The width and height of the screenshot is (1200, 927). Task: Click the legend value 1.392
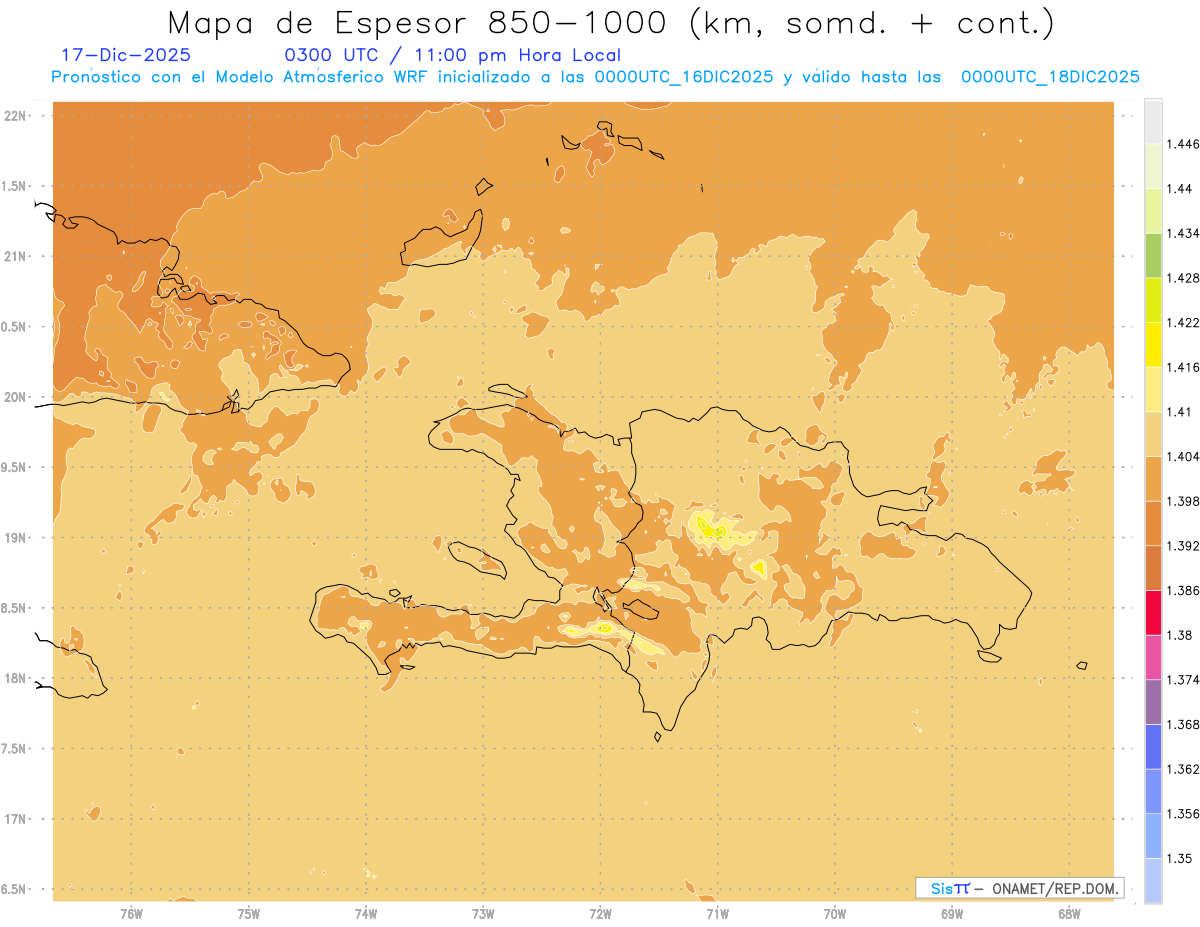(x=1182, y=546)
